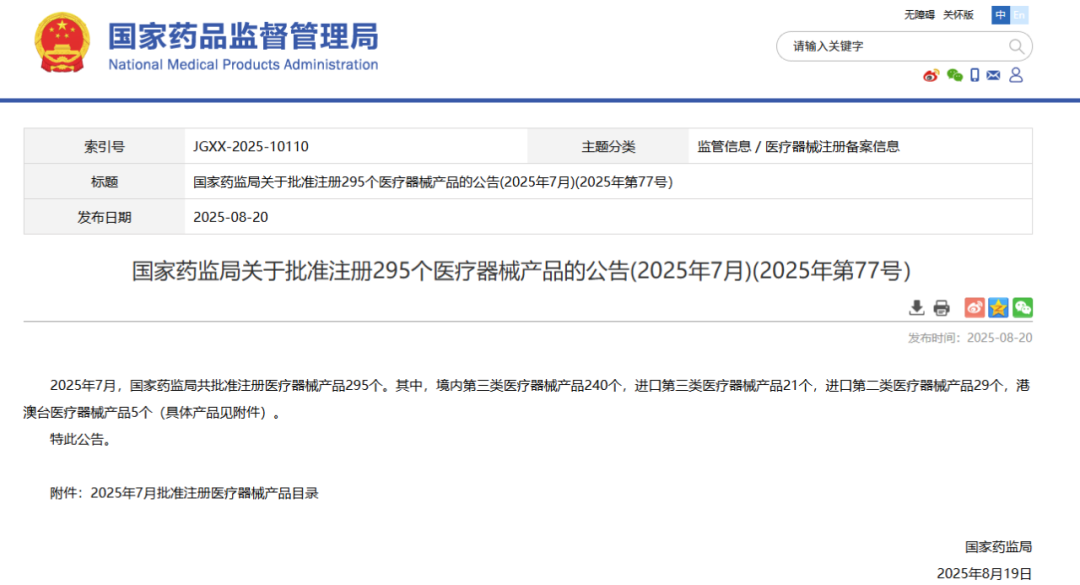
Task: Click National Medical Products Administration text
Action: tap(243, 65)
